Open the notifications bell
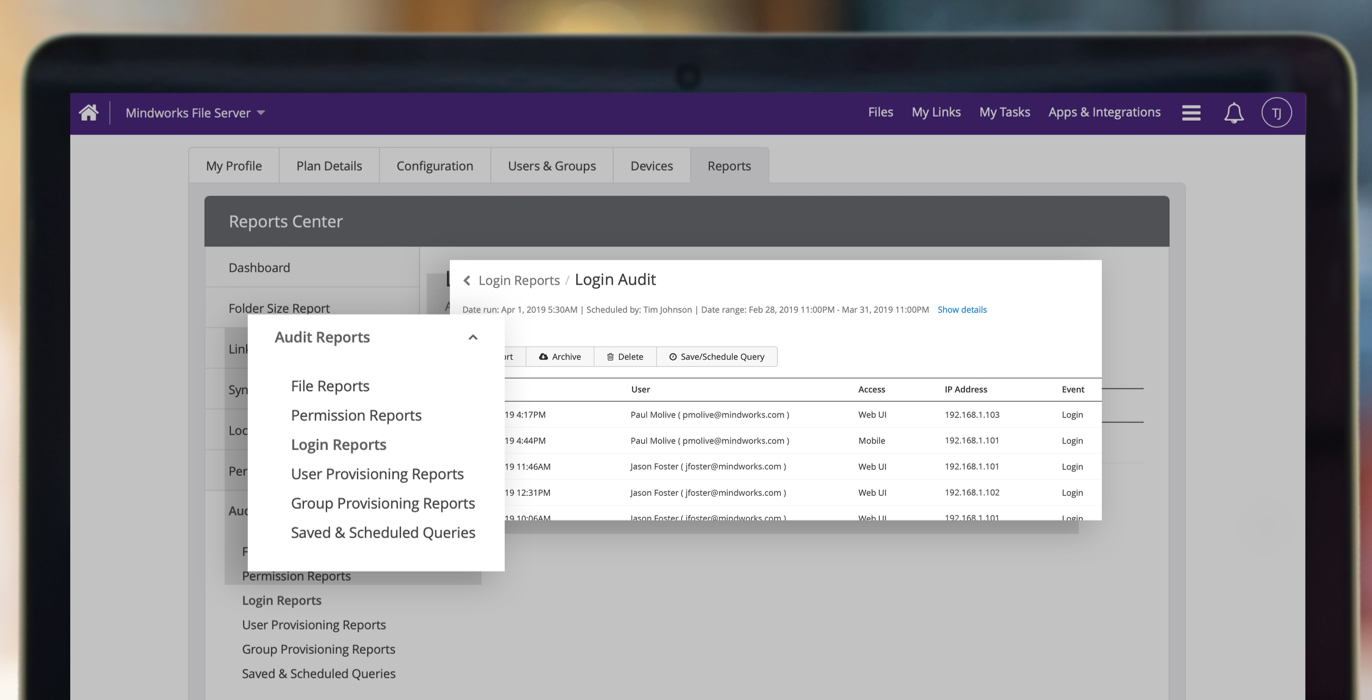The width and height of the screenshot is (1372, 700). click(1234, 113)
